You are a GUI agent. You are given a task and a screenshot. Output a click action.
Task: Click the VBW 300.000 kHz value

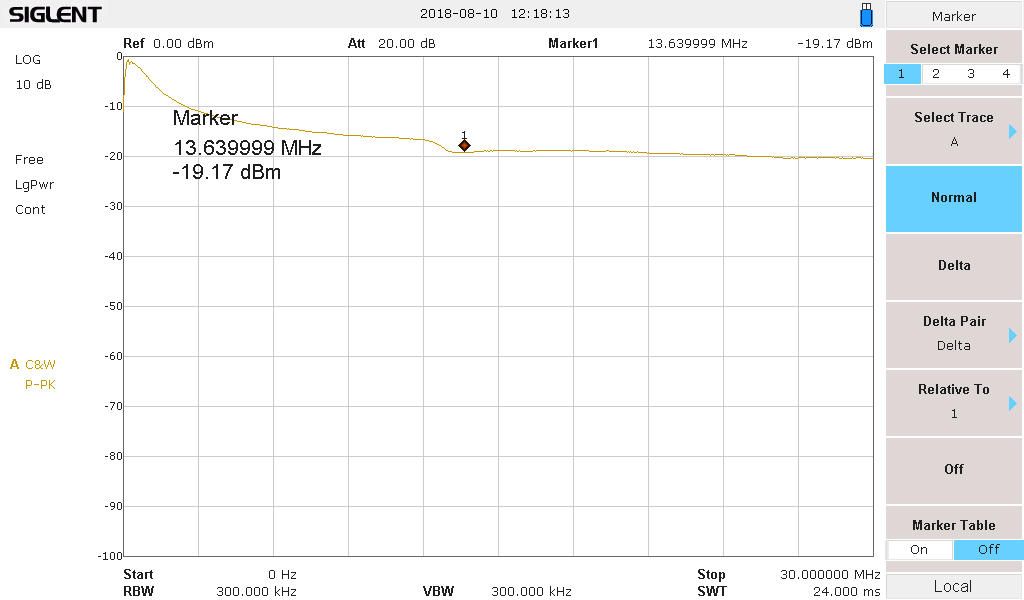(x=532, y=592)
